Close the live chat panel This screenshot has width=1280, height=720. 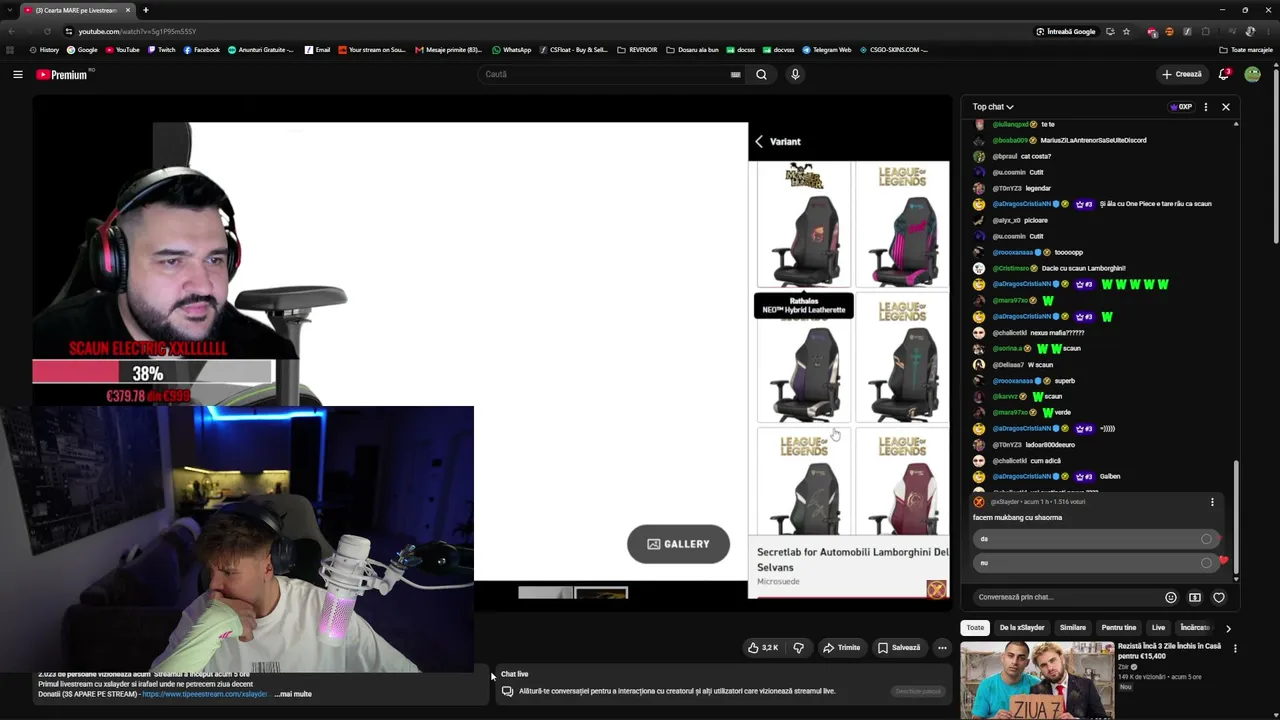(x=1225, y=107)
